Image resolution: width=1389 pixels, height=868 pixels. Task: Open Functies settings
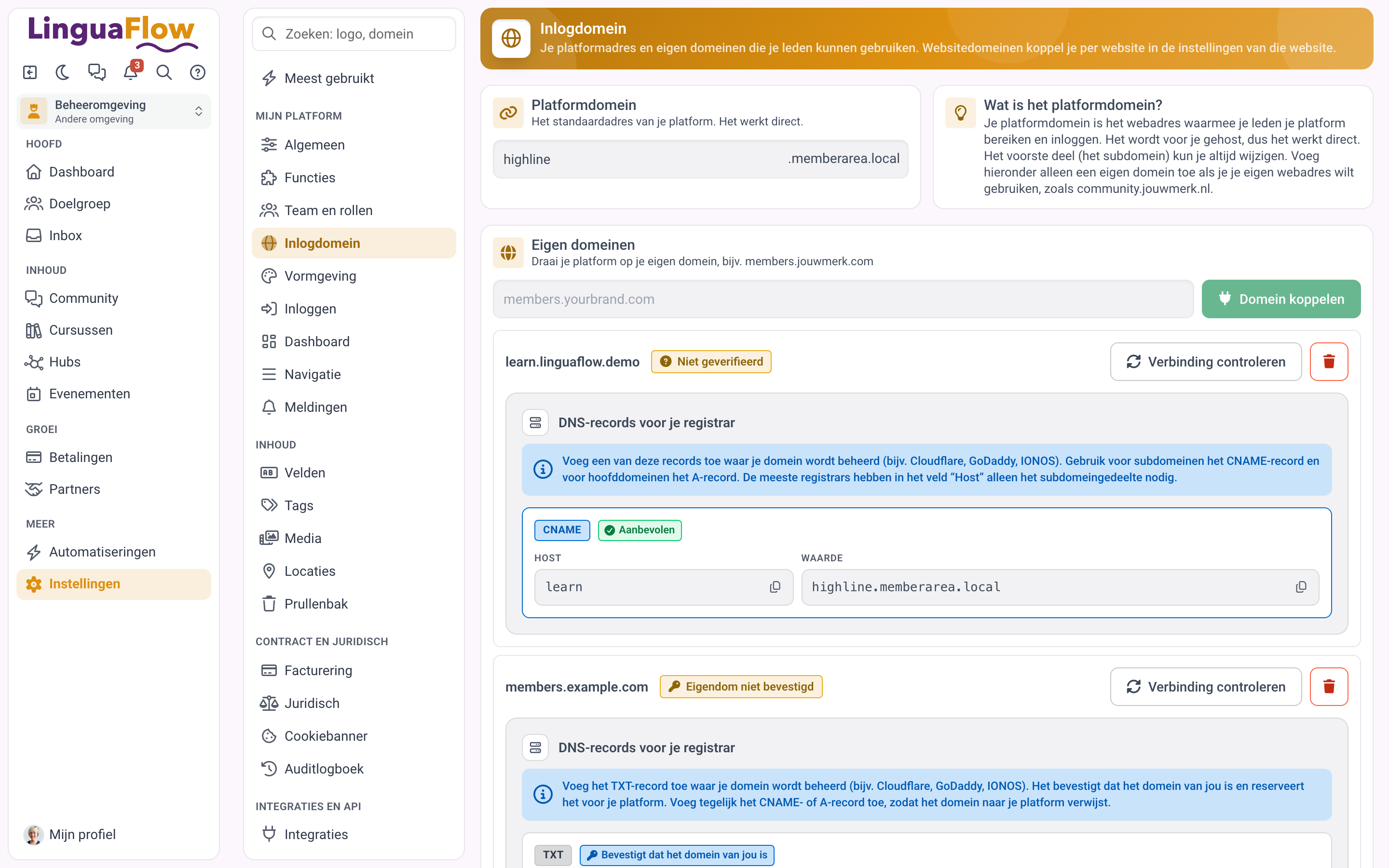pos(354,177)
